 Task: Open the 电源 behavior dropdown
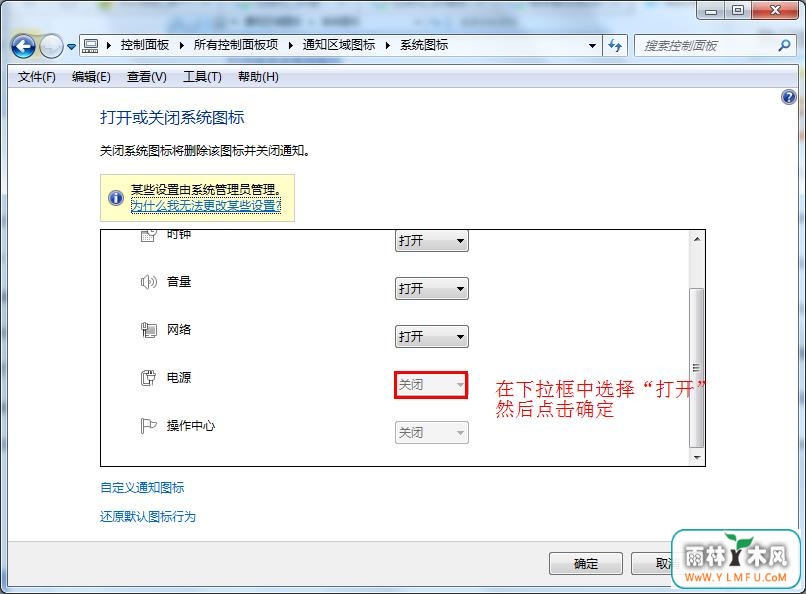coord(431,385)
